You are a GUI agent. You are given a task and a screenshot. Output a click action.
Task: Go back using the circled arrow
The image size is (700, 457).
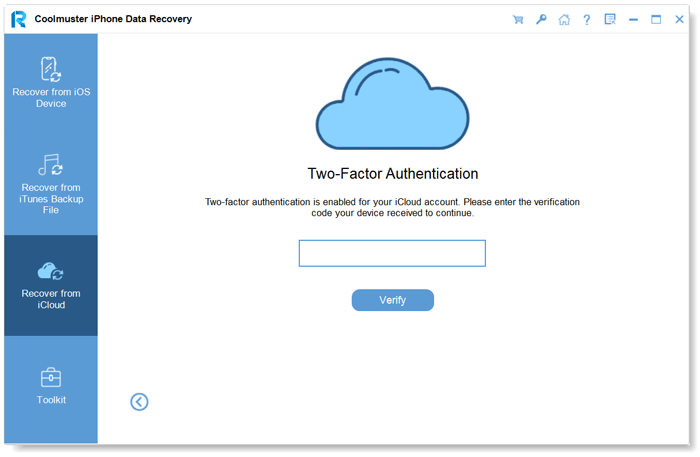(x=139, y=402)
